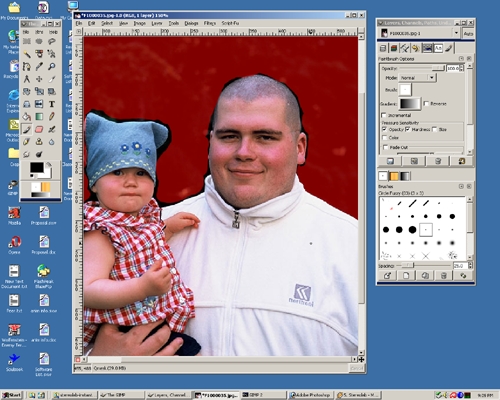Uncheck the Hardness pressure sensitivity option
Image resolution: width=500 pixels, height=400 pixels.
[408, 129]
